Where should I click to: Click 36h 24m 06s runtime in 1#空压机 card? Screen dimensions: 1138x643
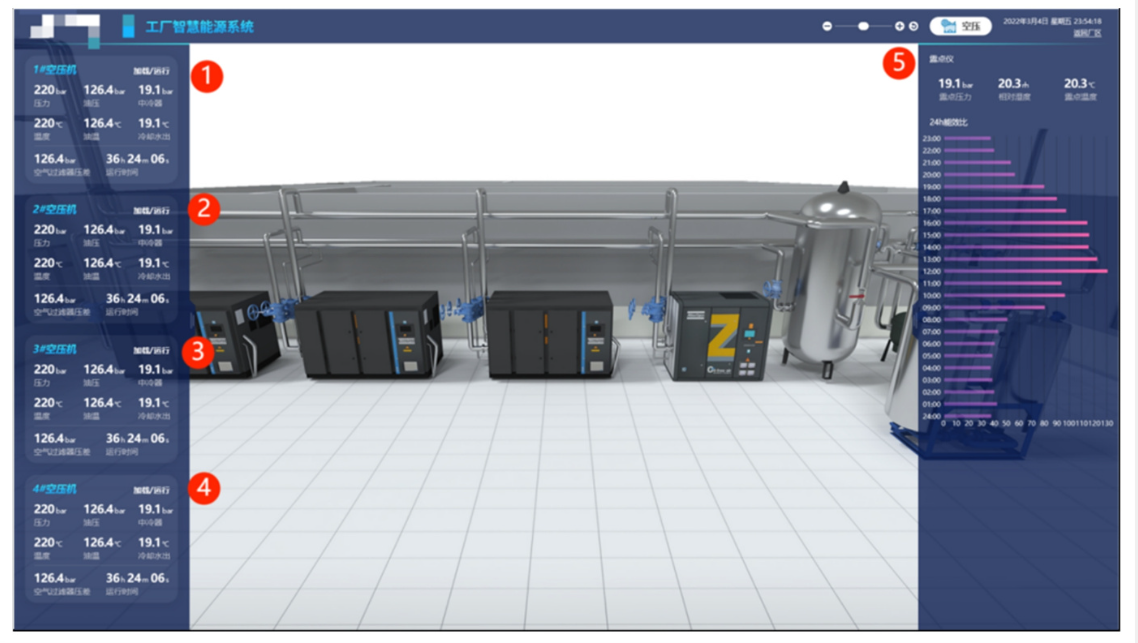(x=137, y=159)
